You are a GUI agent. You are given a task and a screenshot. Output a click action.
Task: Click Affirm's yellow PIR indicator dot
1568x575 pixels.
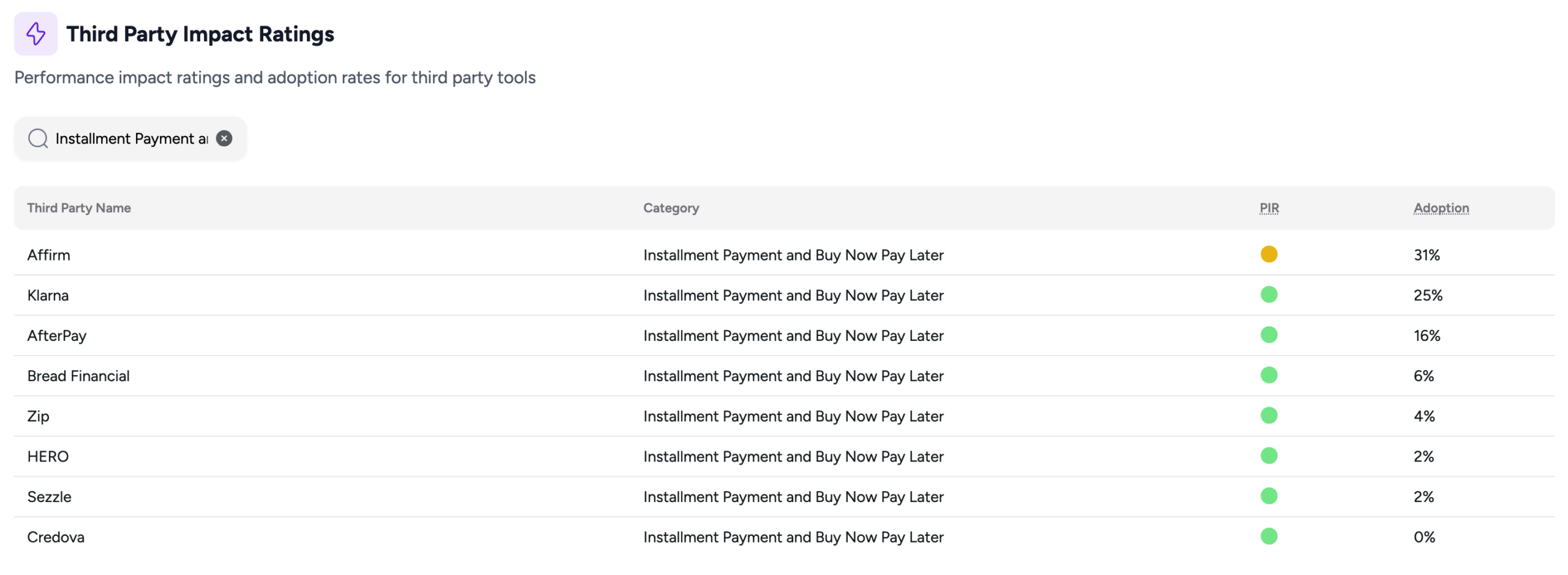click(x=1268, y=254)
